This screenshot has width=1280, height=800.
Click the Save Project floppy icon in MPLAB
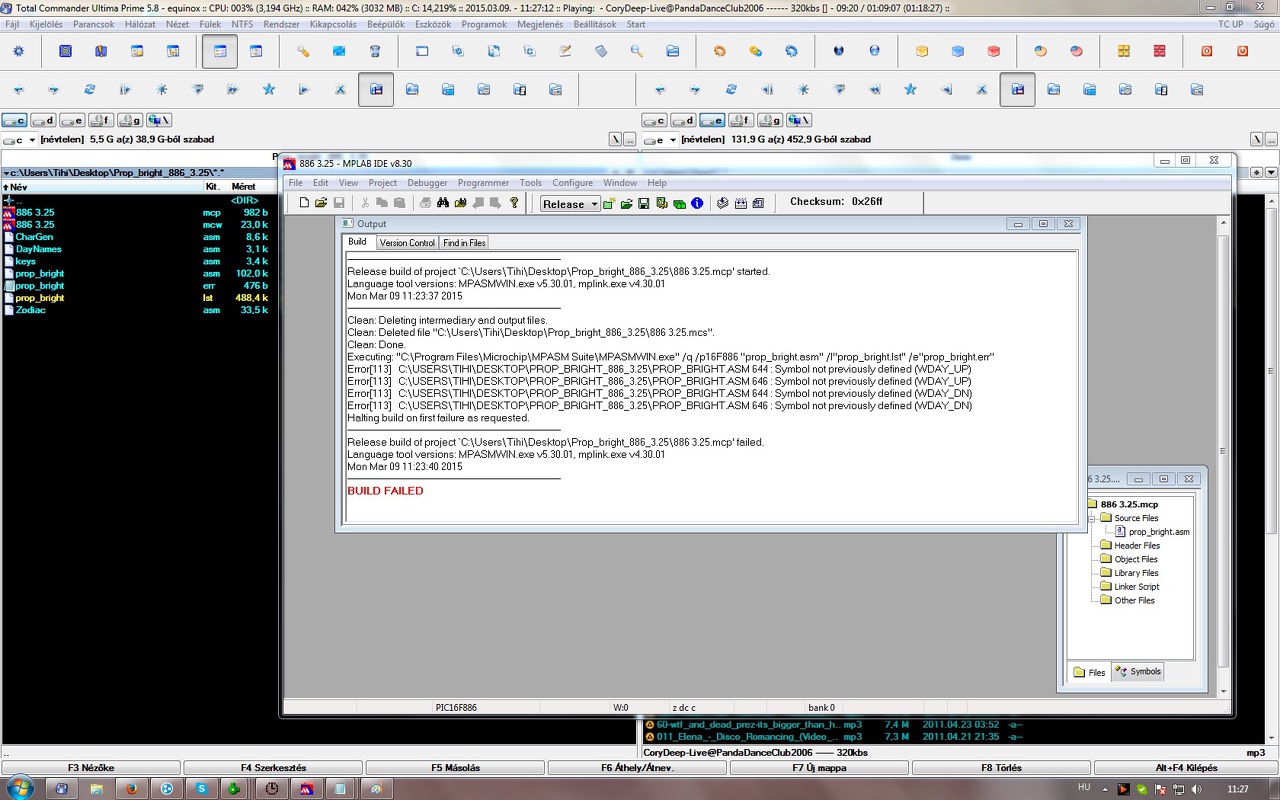coord(644,203)
